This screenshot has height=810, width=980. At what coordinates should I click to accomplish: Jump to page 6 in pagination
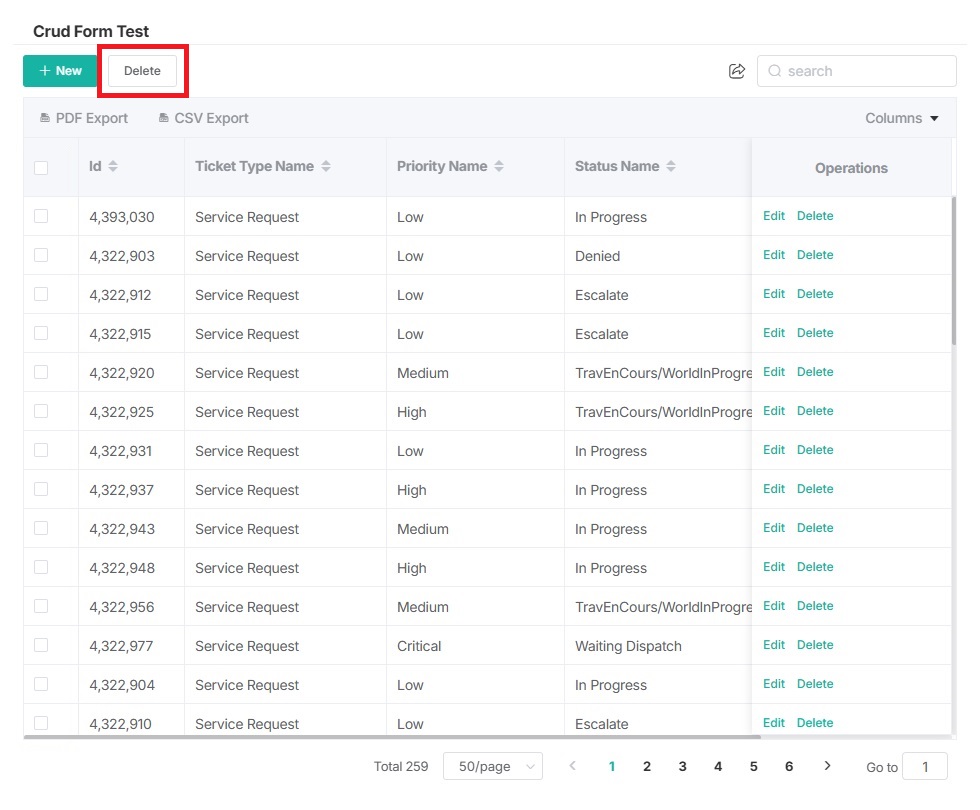coord(789,766)
